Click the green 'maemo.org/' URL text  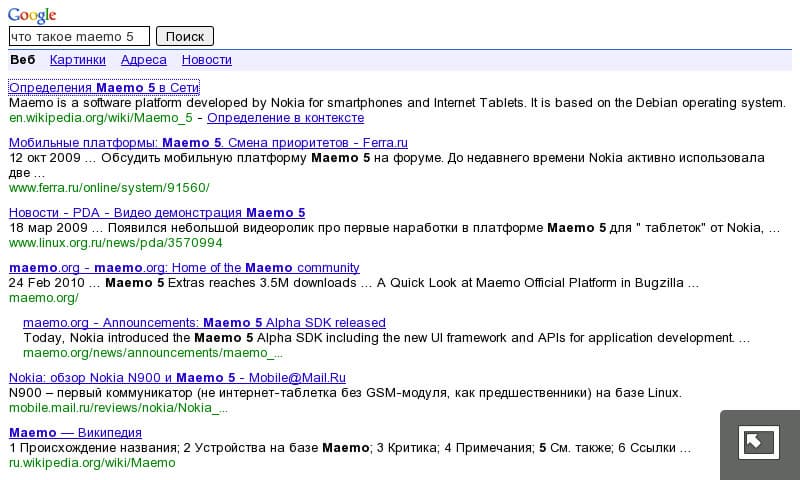[x=44, y=298]
